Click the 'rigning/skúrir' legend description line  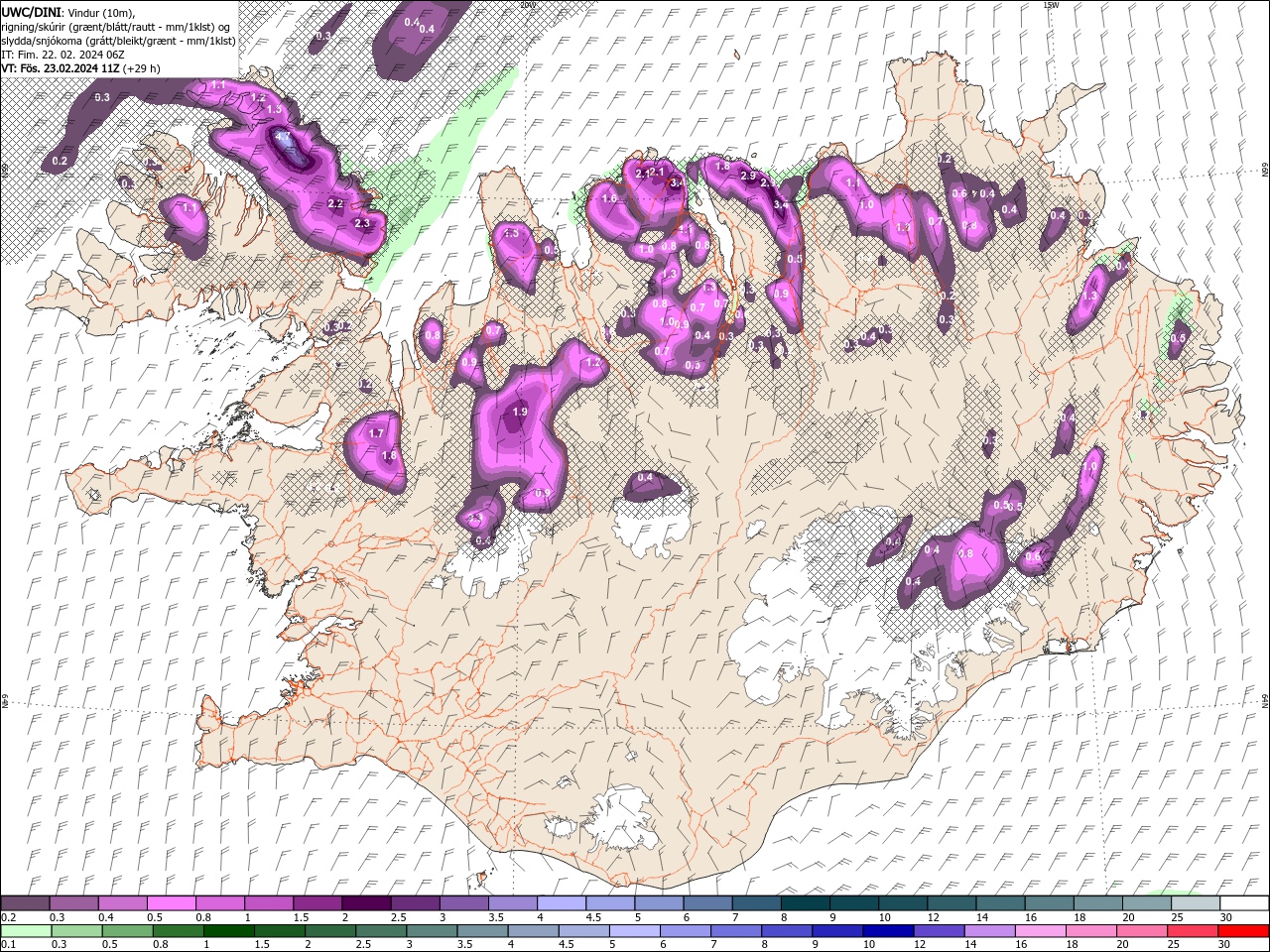[x=116, y=27]
